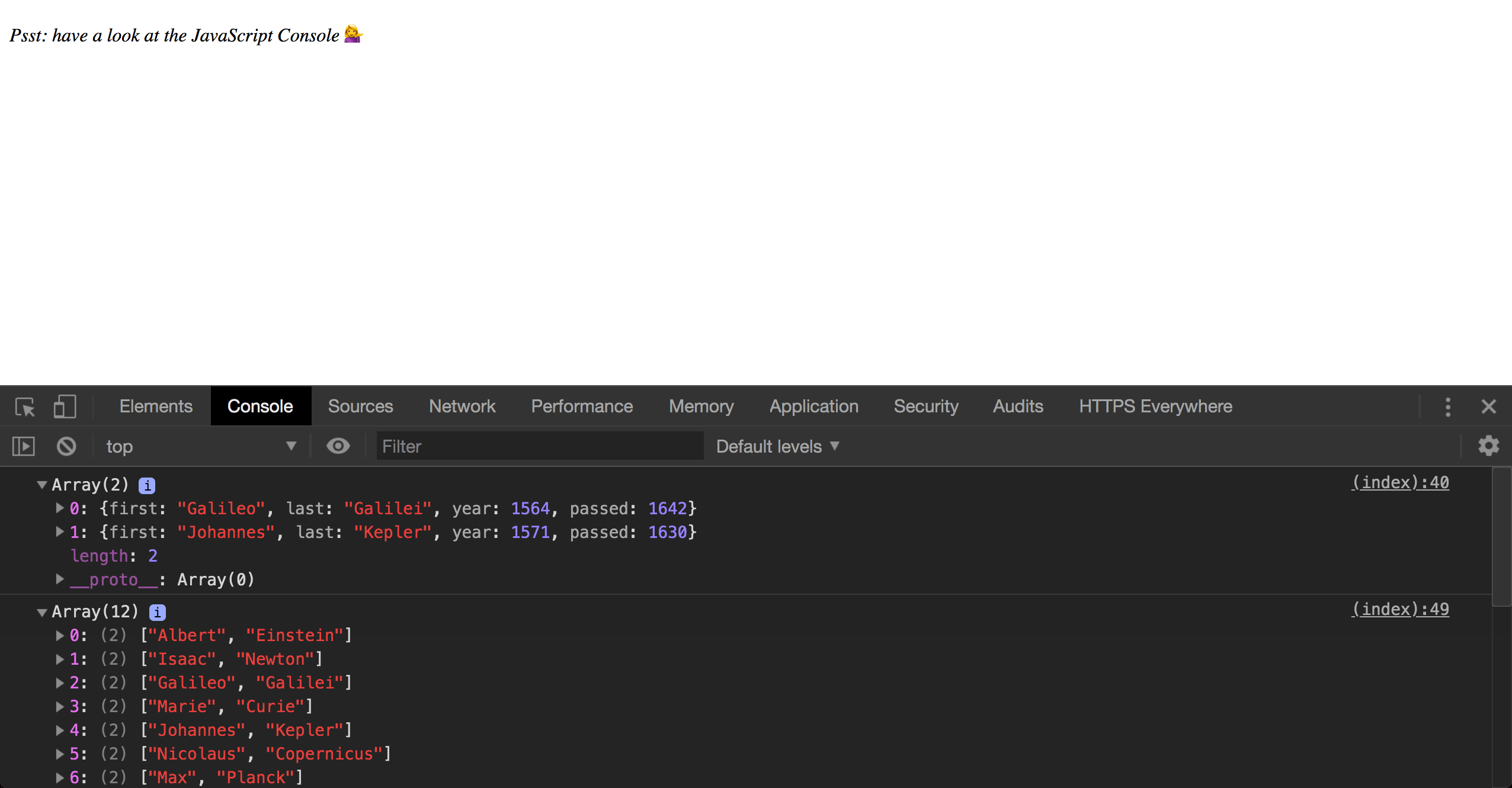This screenshot has height=788, width=1512.
Task: Switch to the Network tab
Action: [x=462, y=406]
